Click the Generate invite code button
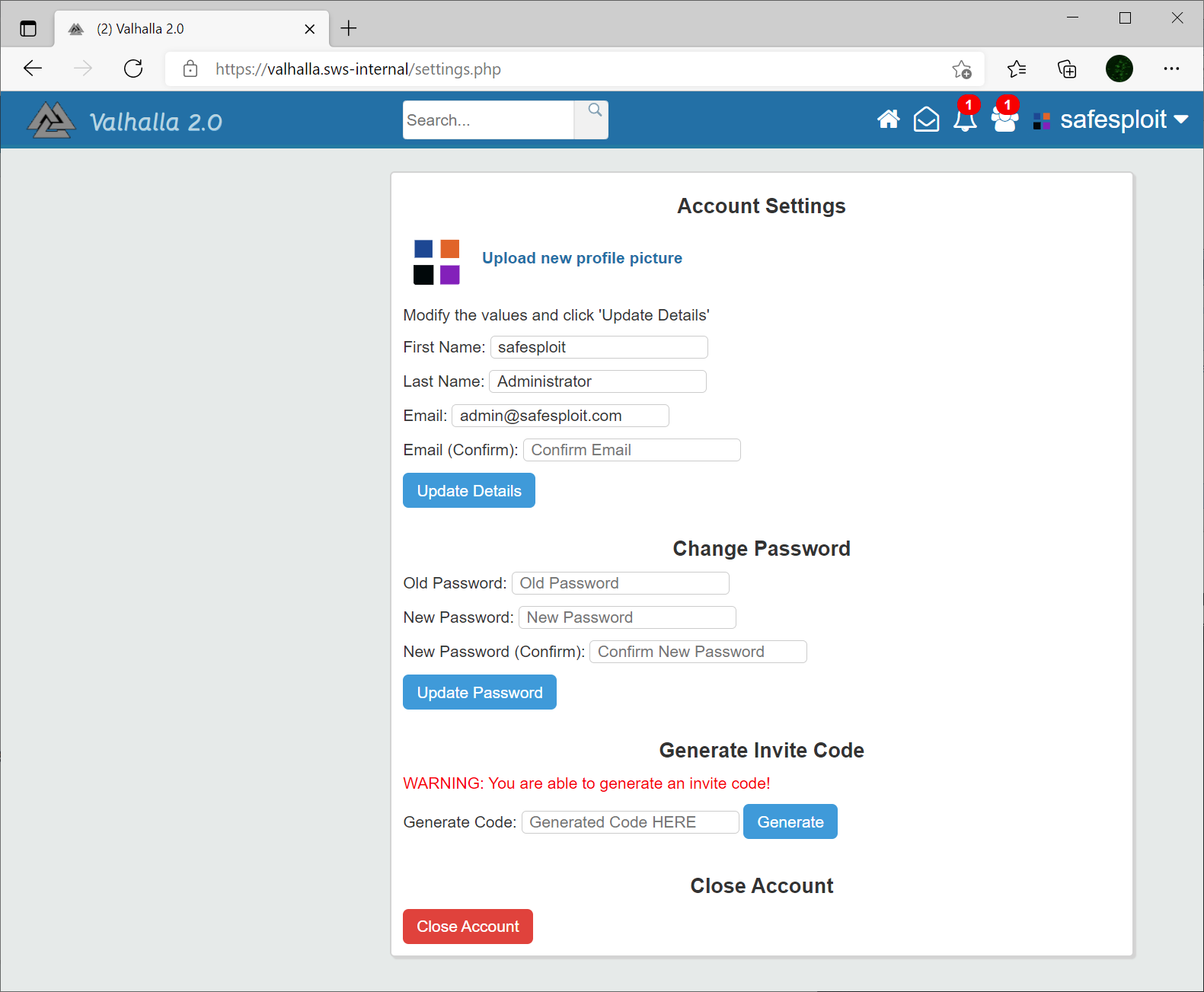Viewport: 1204px width, 992px height. [790, 821]
